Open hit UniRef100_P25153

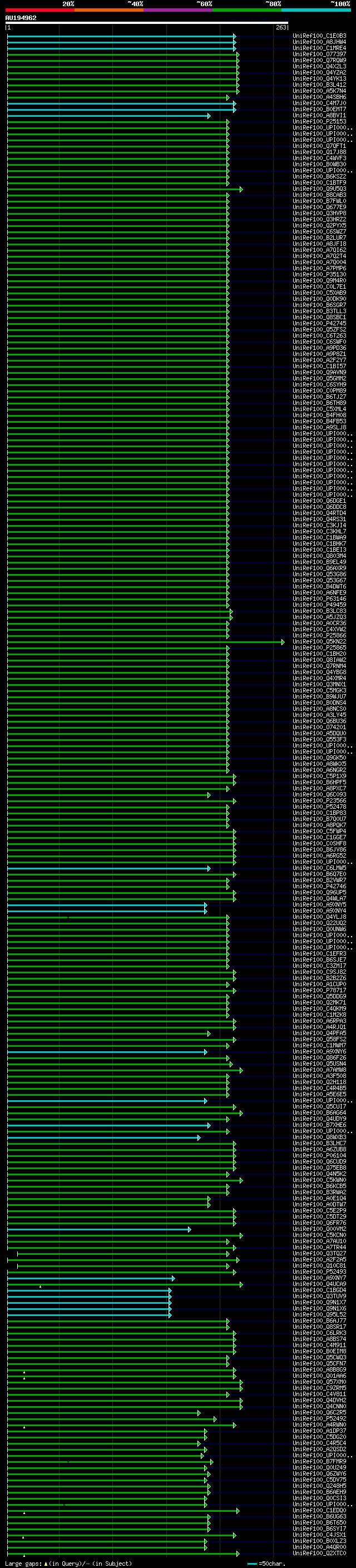point(319,122)
